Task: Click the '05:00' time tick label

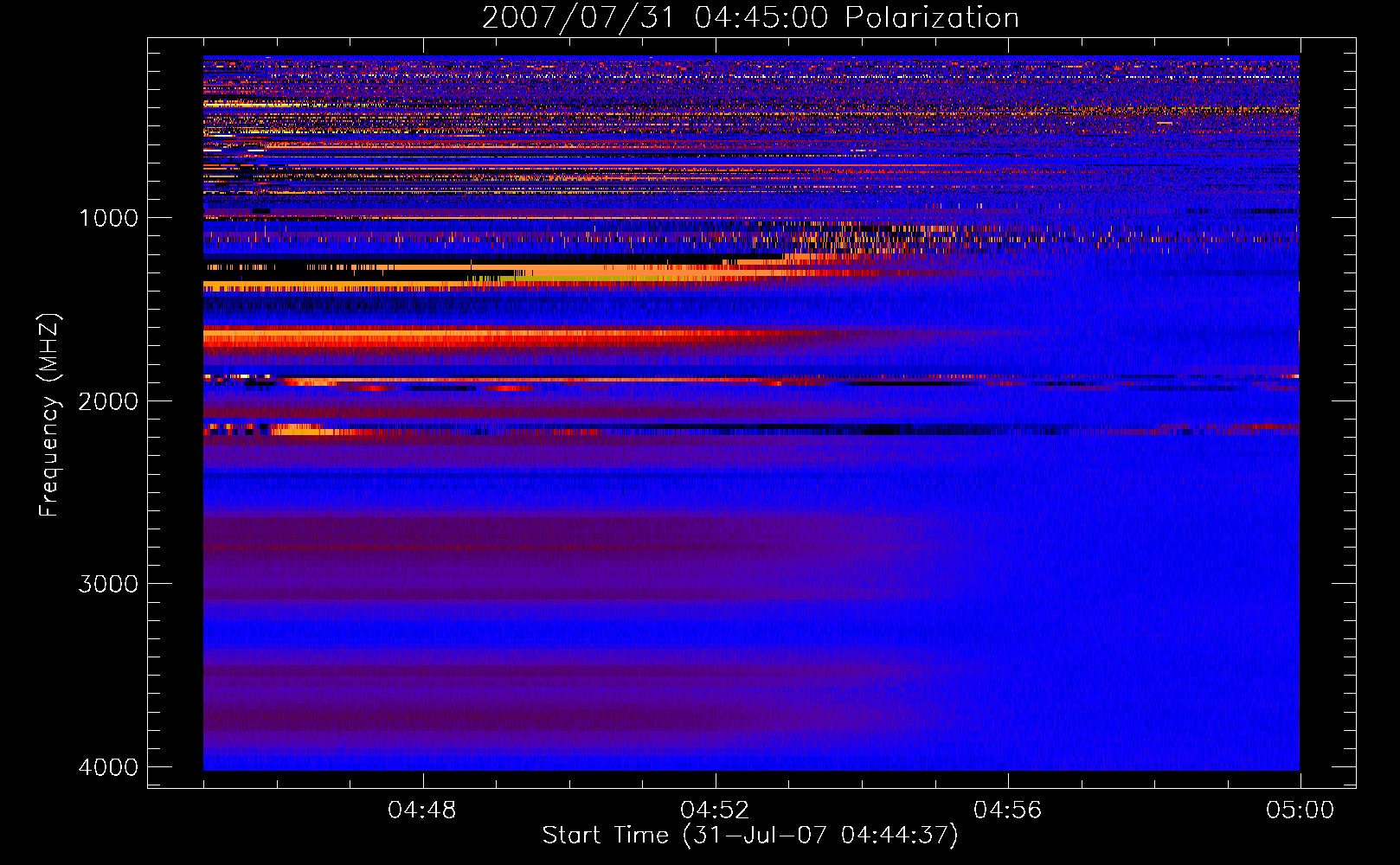Action: click(1300, 811)
